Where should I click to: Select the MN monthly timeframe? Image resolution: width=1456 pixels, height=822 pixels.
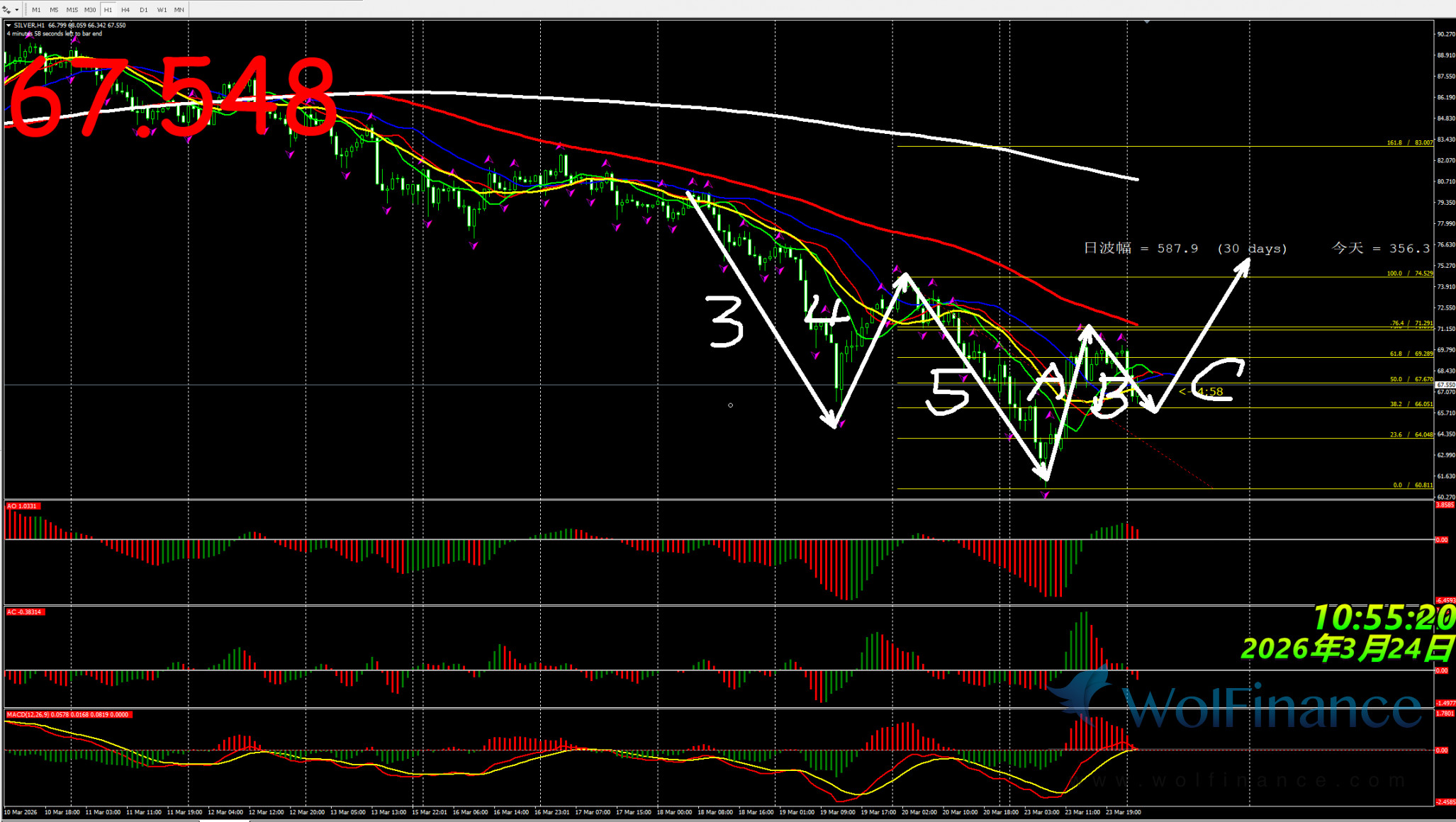179,10
